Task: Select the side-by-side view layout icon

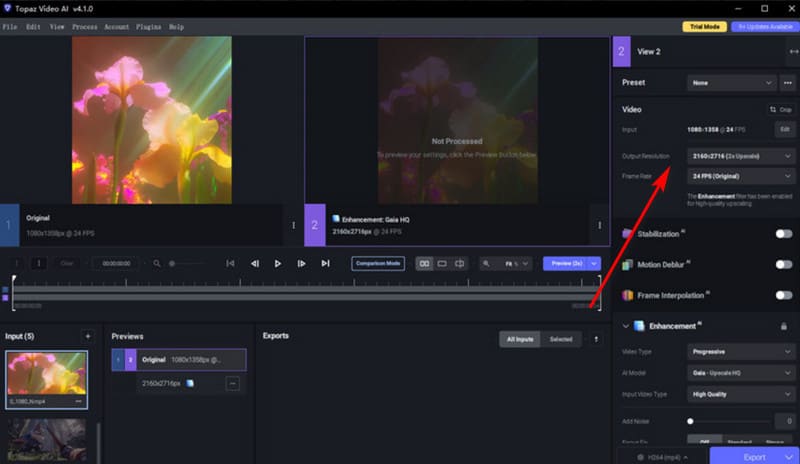Action: pyautogui.click(x=425, y=263)
